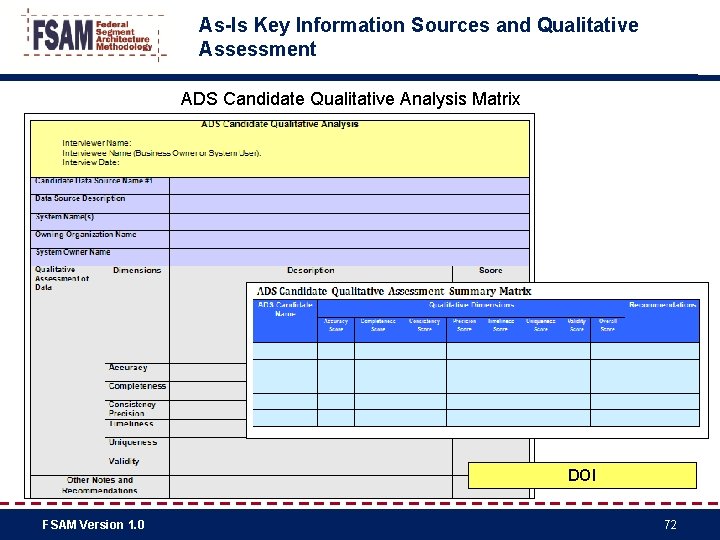Click the "Overall Score" column header
This screenshot has height=540, width=720.
tap(608, 325)
